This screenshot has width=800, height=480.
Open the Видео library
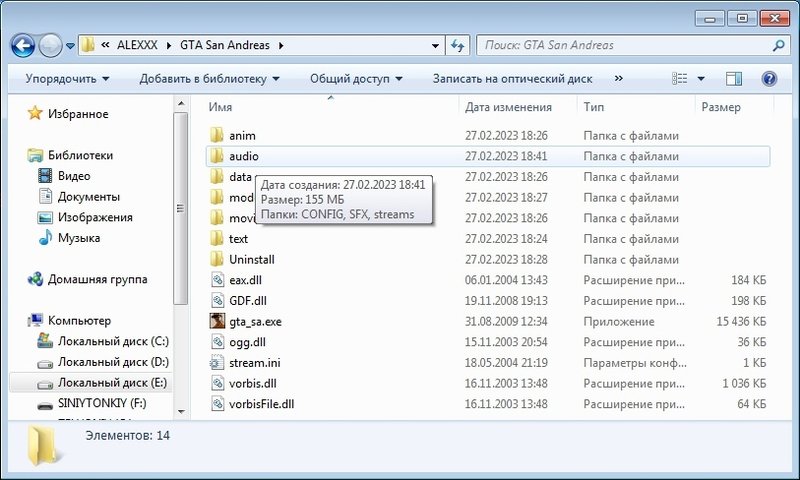[x=74, y=176]
